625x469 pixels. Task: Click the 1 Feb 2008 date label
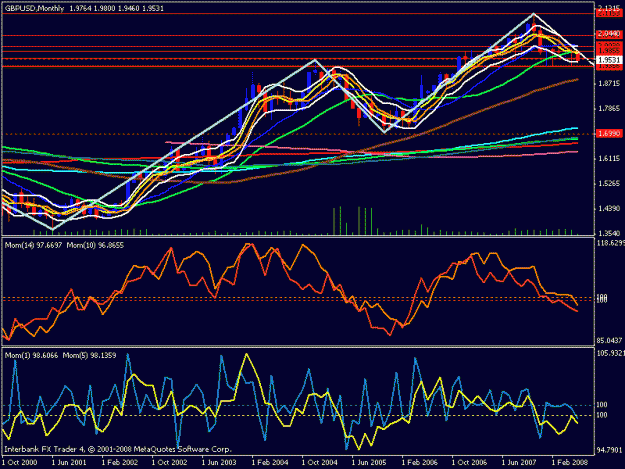point(570,463)
